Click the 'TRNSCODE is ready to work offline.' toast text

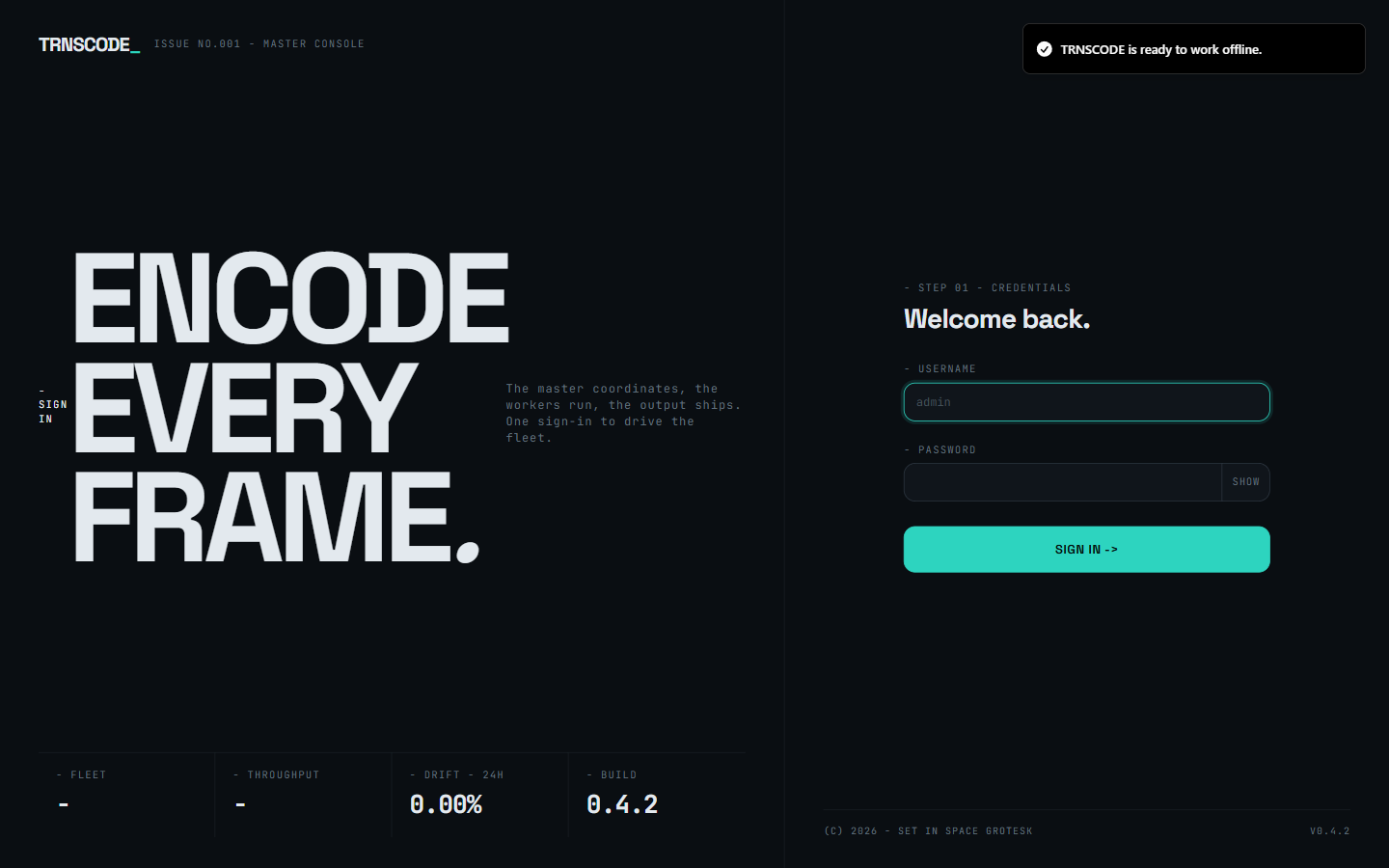[x=1160, y=49]
